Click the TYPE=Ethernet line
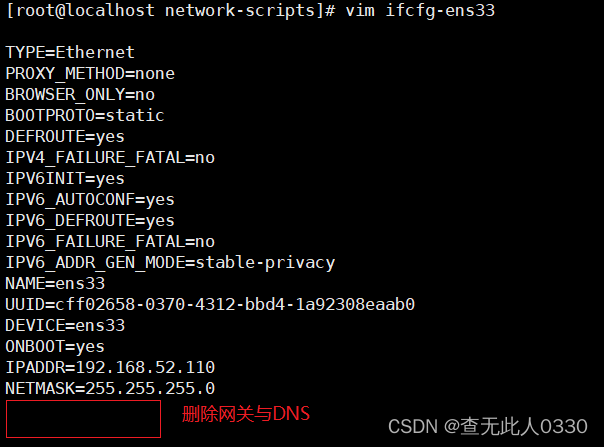The width and height of the screenshot is (604, 447). click(x=70, y=52)
